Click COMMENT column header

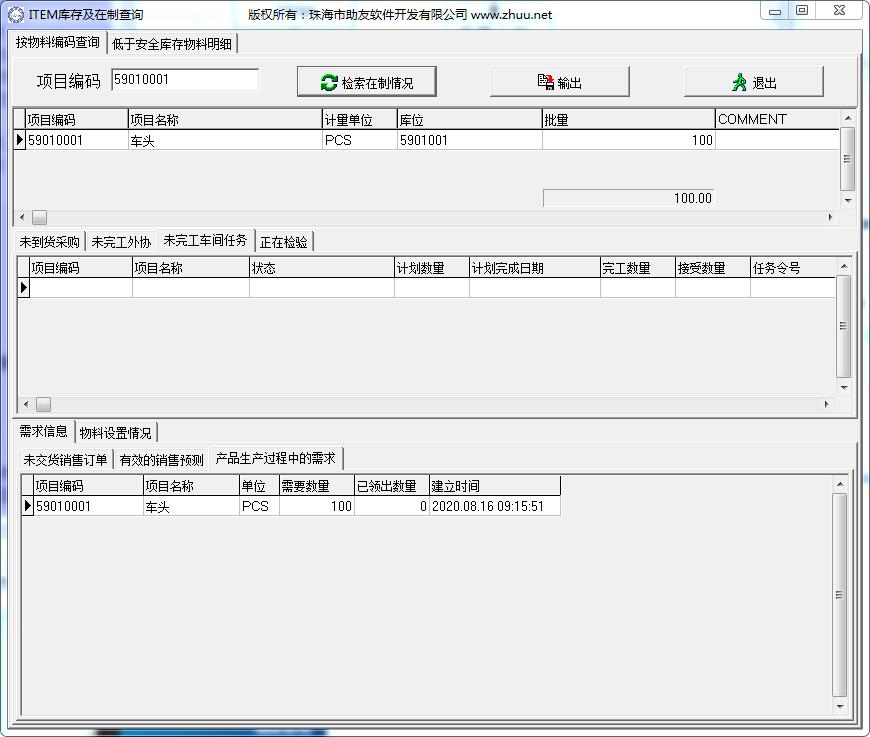pyautogui.click(x=777, y=119)
